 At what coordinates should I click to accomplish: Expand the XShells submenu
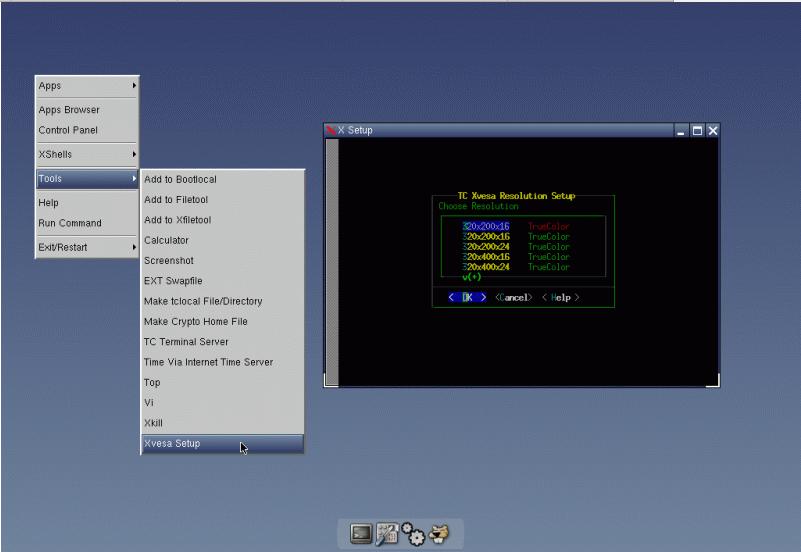coord(87,154)
